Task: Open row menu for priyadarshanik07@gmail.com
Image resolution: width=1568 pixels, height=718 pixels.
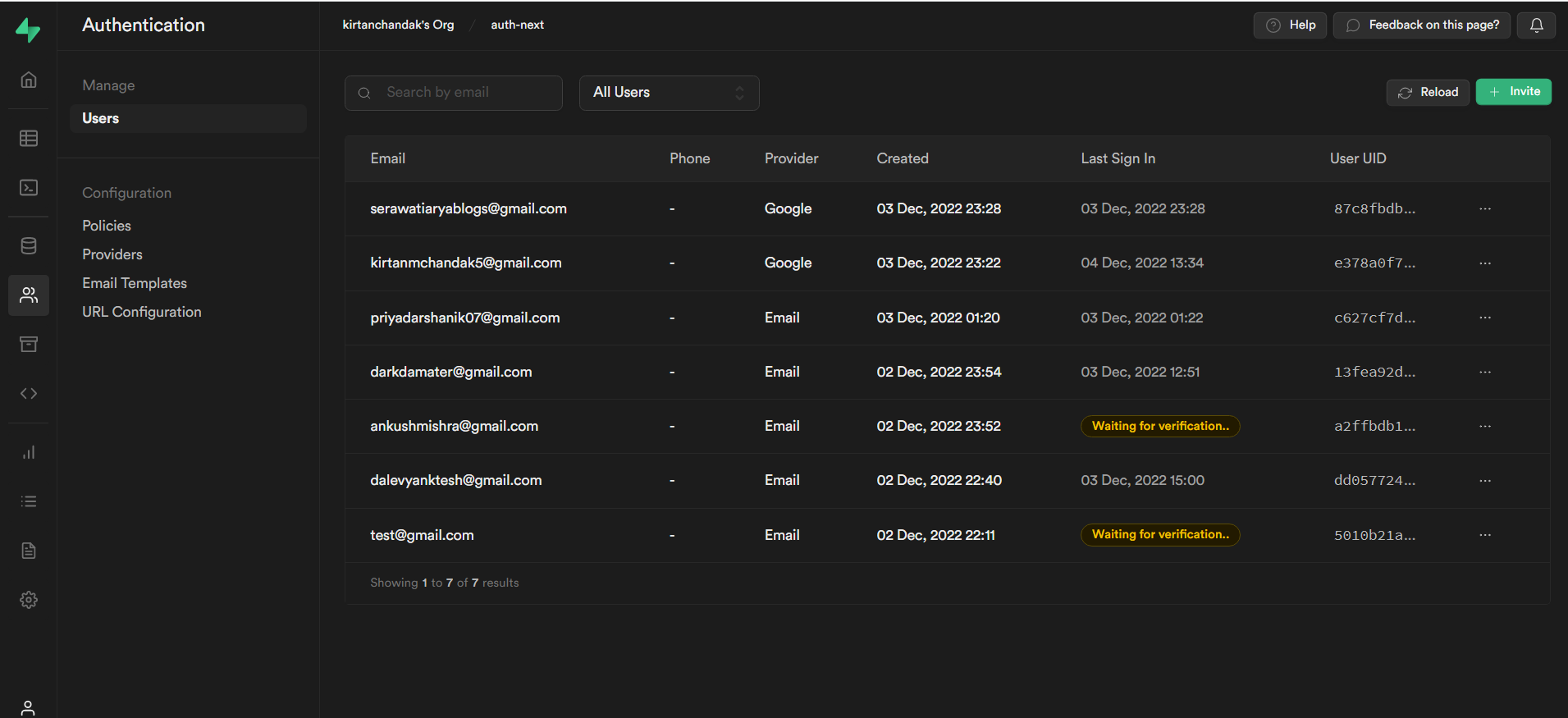Action: tap(1485, 318)
